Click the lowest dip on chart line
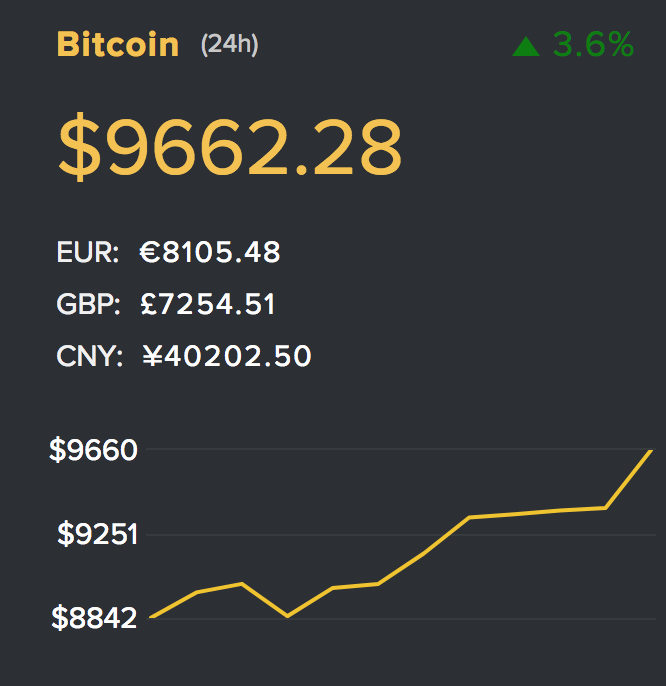Image resolution: width=666 pixels, height=686 pixels. coord(287,616)
